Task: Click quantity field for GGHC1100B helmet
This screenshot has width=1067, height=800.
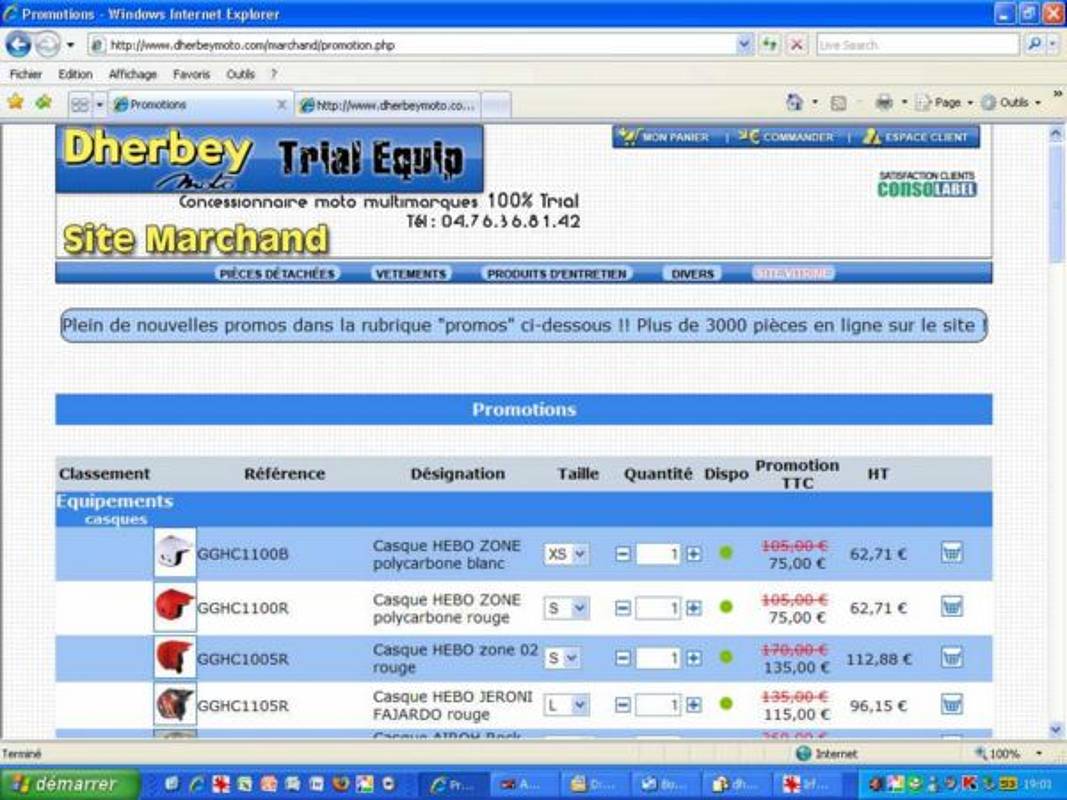Action: click(657, 554)
